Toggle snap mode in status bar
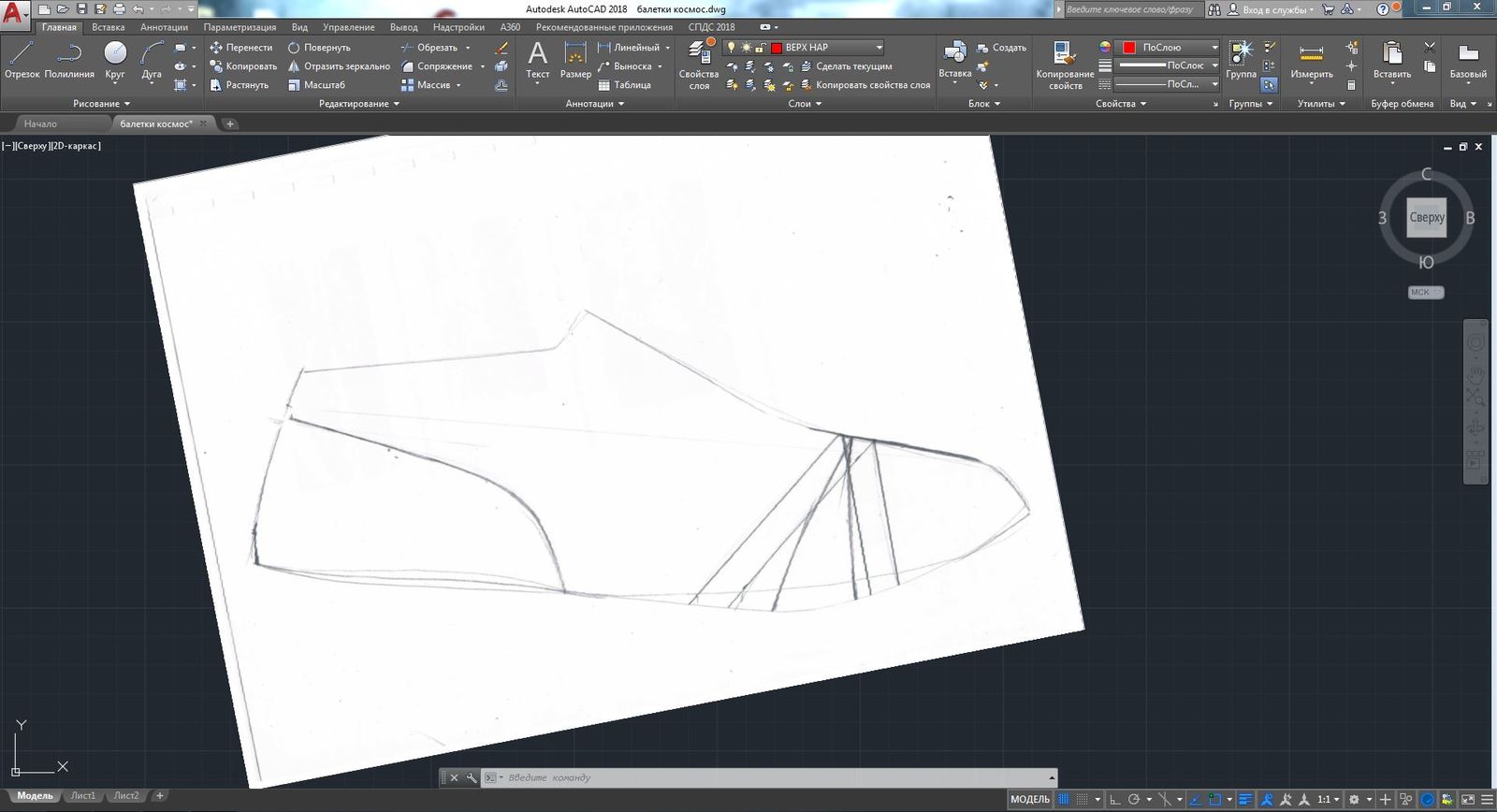This screenshot has width=1497, height=812. [x=1083, y=800]
